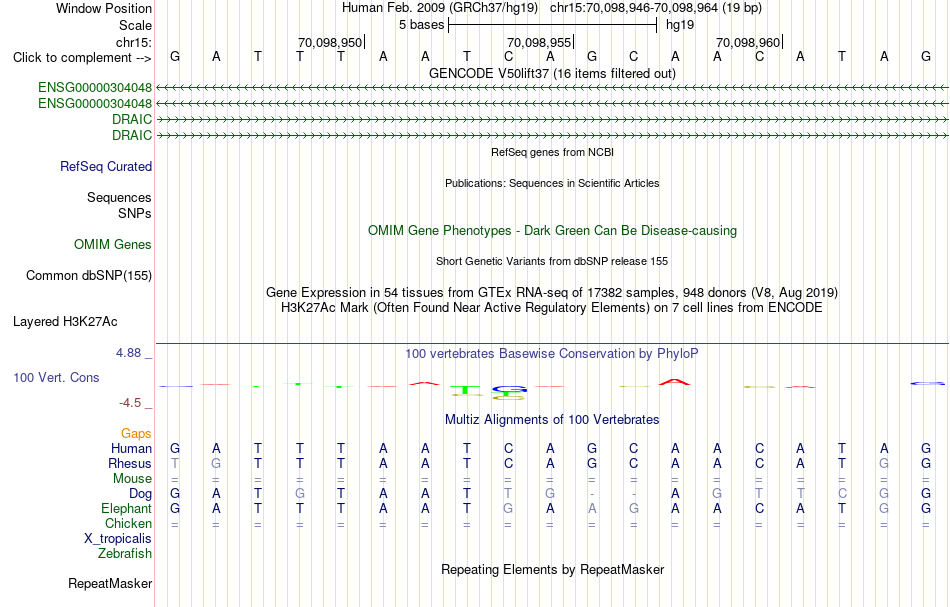Image resolution: width=950 pixels, height=607 pixels.
Task: Click 'Short Genetic Variants from dbSNP release 155'
Action: coord(552,261)
